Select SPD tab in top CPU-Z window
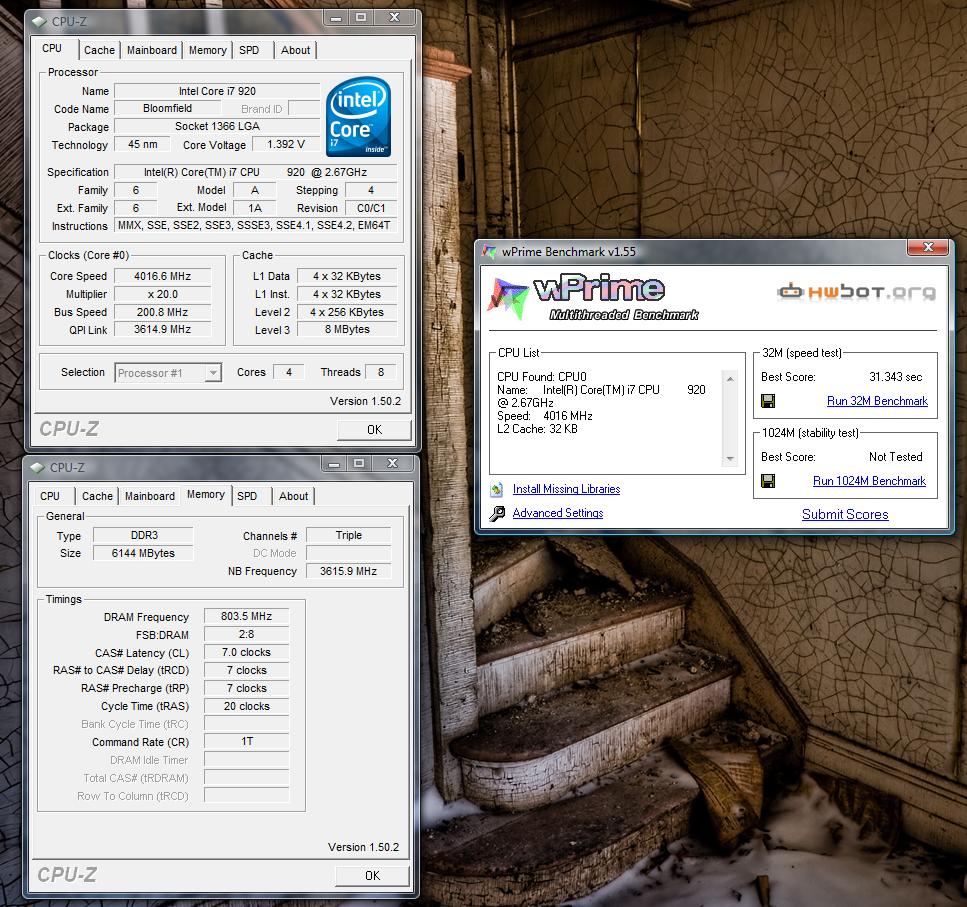967x907 pixels. [249, 50]
